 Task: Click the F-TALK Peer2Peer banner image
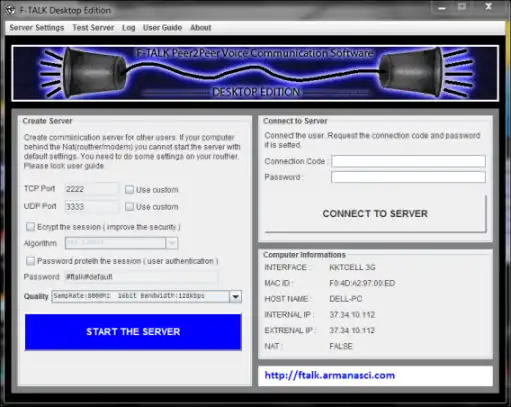pos(255,73)
